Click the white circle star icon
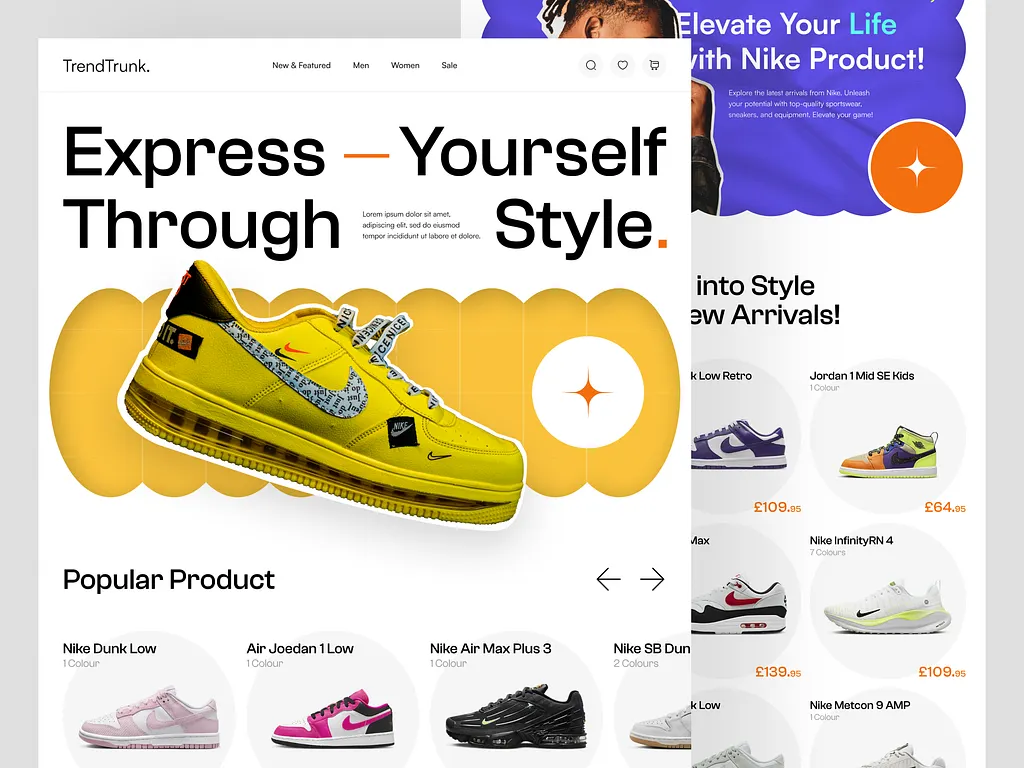 (588, 392)
